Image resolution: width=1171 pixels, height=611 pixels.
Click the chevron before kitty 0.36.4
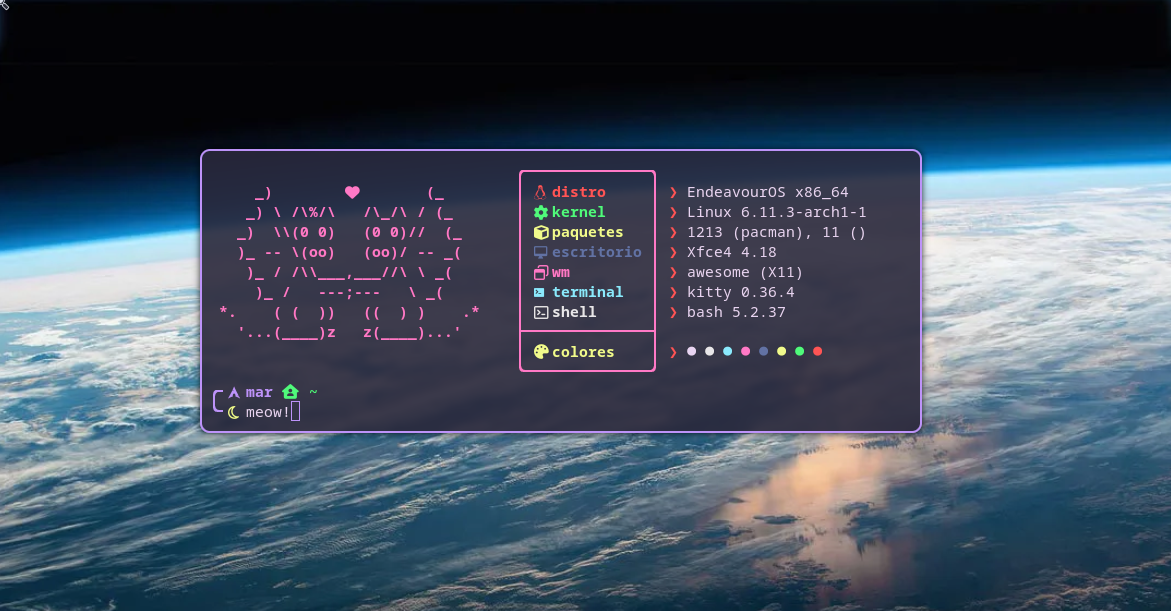(x=673, y=293)
